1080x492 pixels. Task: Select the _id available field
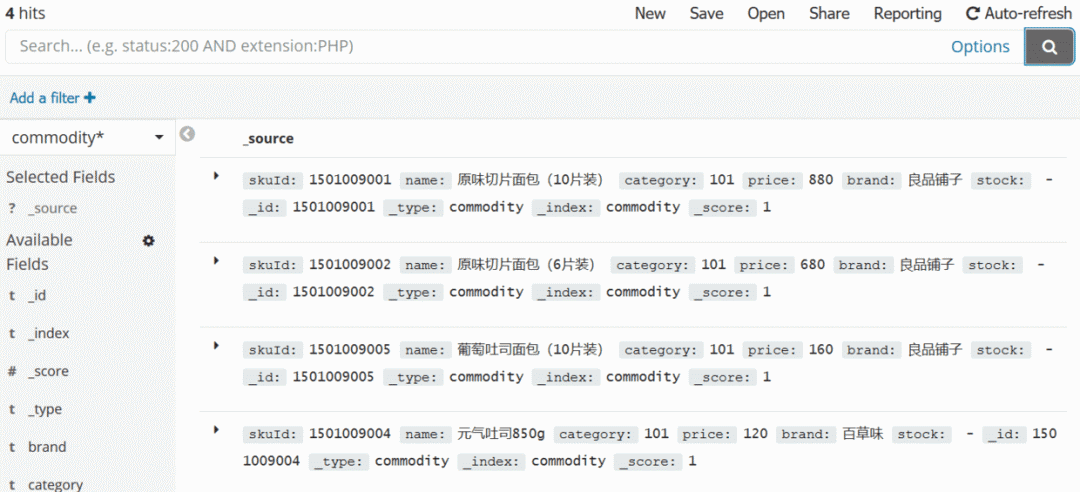(x=37, y=296)
